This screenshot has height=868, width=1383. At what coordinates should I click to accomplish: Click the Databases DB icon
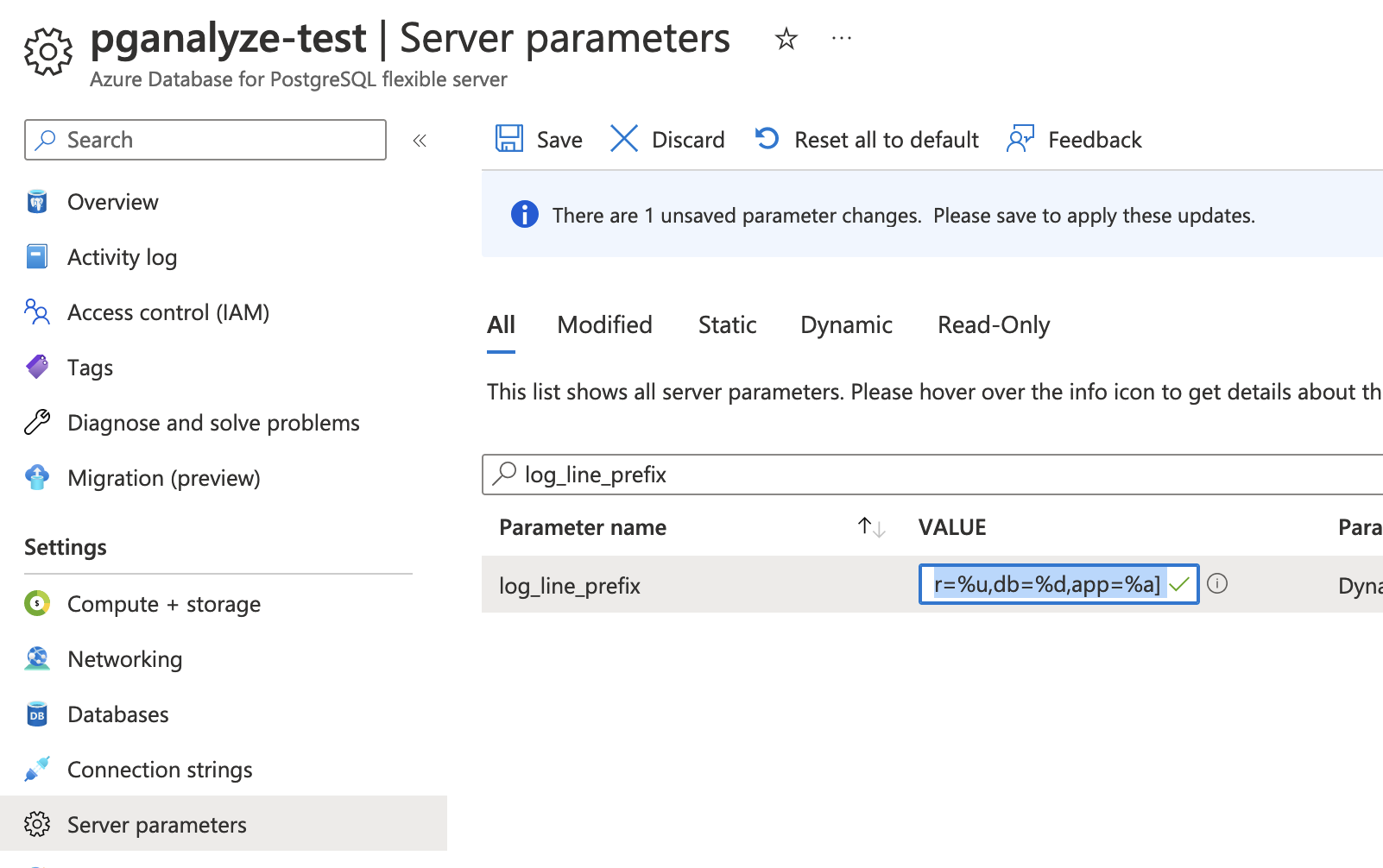pos(37,714)
